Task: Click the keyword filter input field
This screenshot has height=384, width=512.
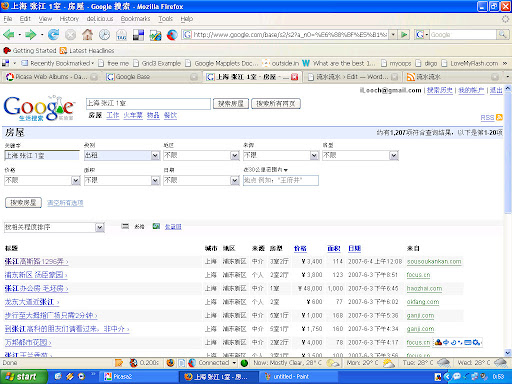Action: (42, 155)
